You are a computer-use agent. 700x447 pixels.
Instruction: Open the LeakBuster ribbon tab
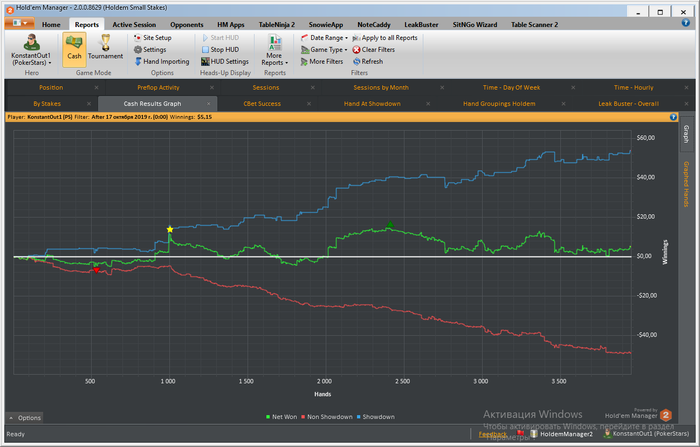tap(421, 25)
